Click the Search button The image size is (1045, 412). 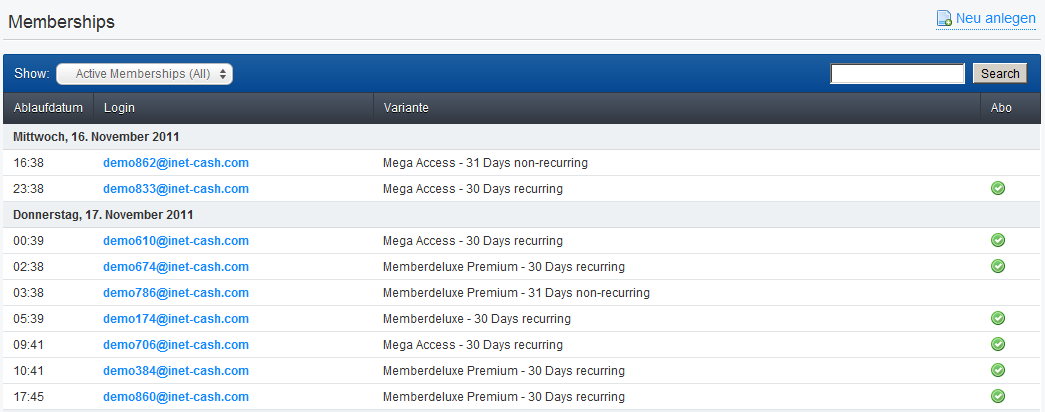[1000, 73]
